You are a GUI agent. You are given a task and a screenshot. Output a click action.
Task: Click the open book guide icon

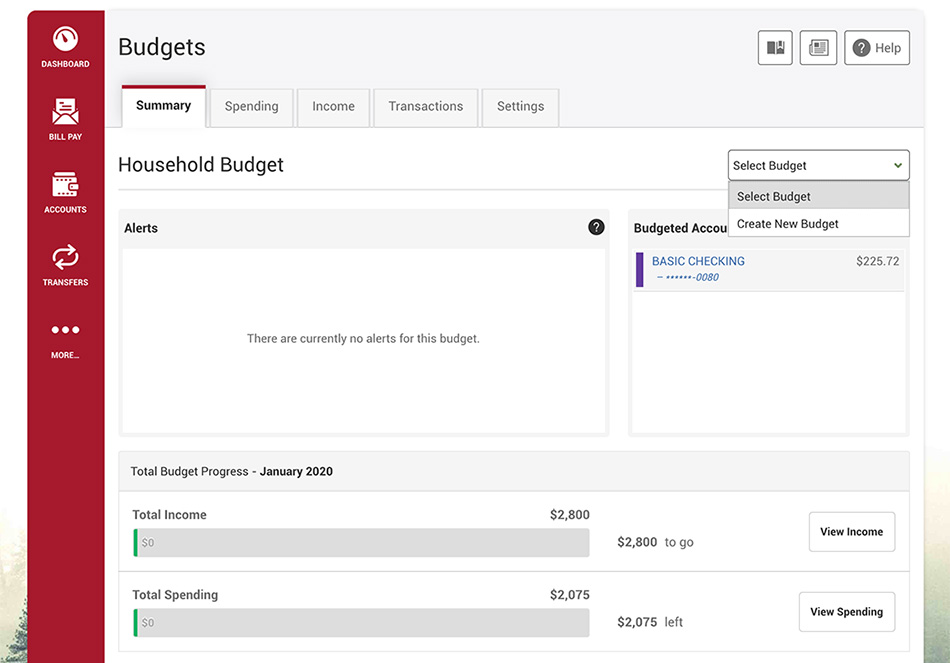pos(775,48)
